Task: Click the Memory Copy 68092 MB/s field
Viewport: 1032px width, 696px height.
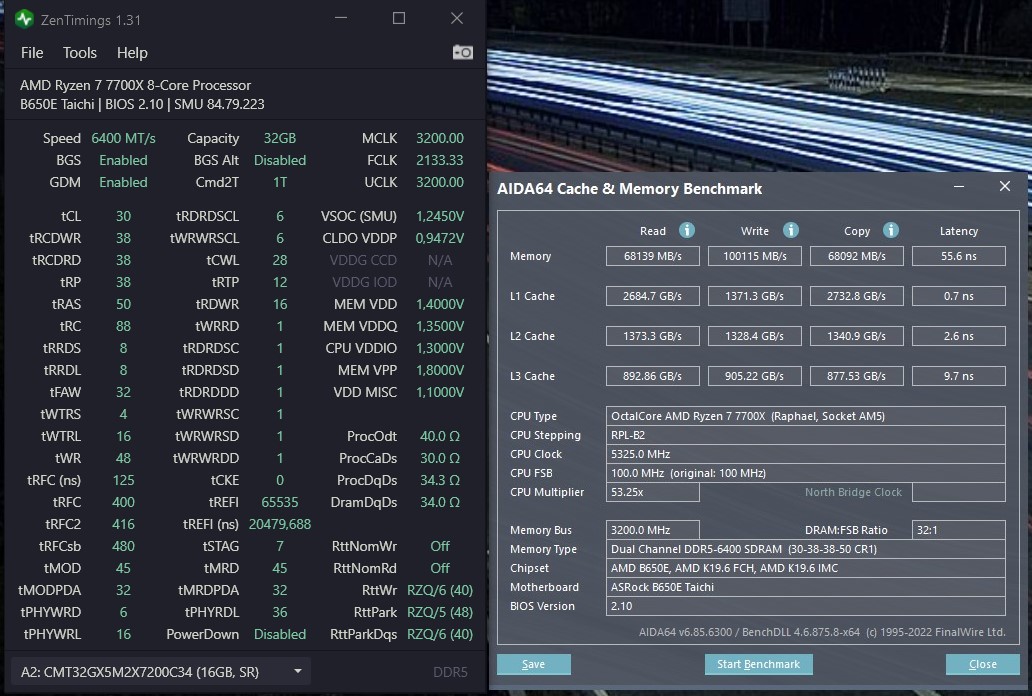Action: pos(856,256)
